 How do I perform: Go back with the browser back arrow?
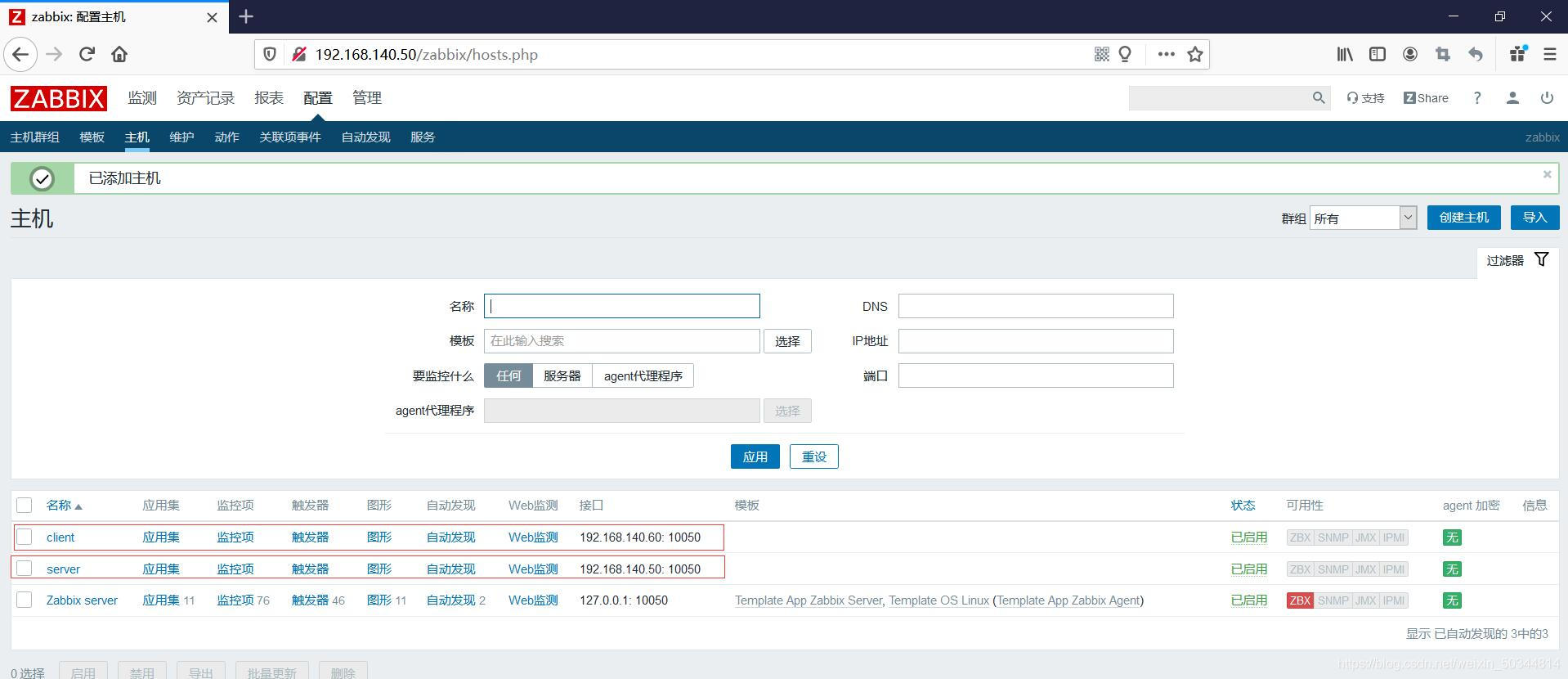[x=20, y=55]
